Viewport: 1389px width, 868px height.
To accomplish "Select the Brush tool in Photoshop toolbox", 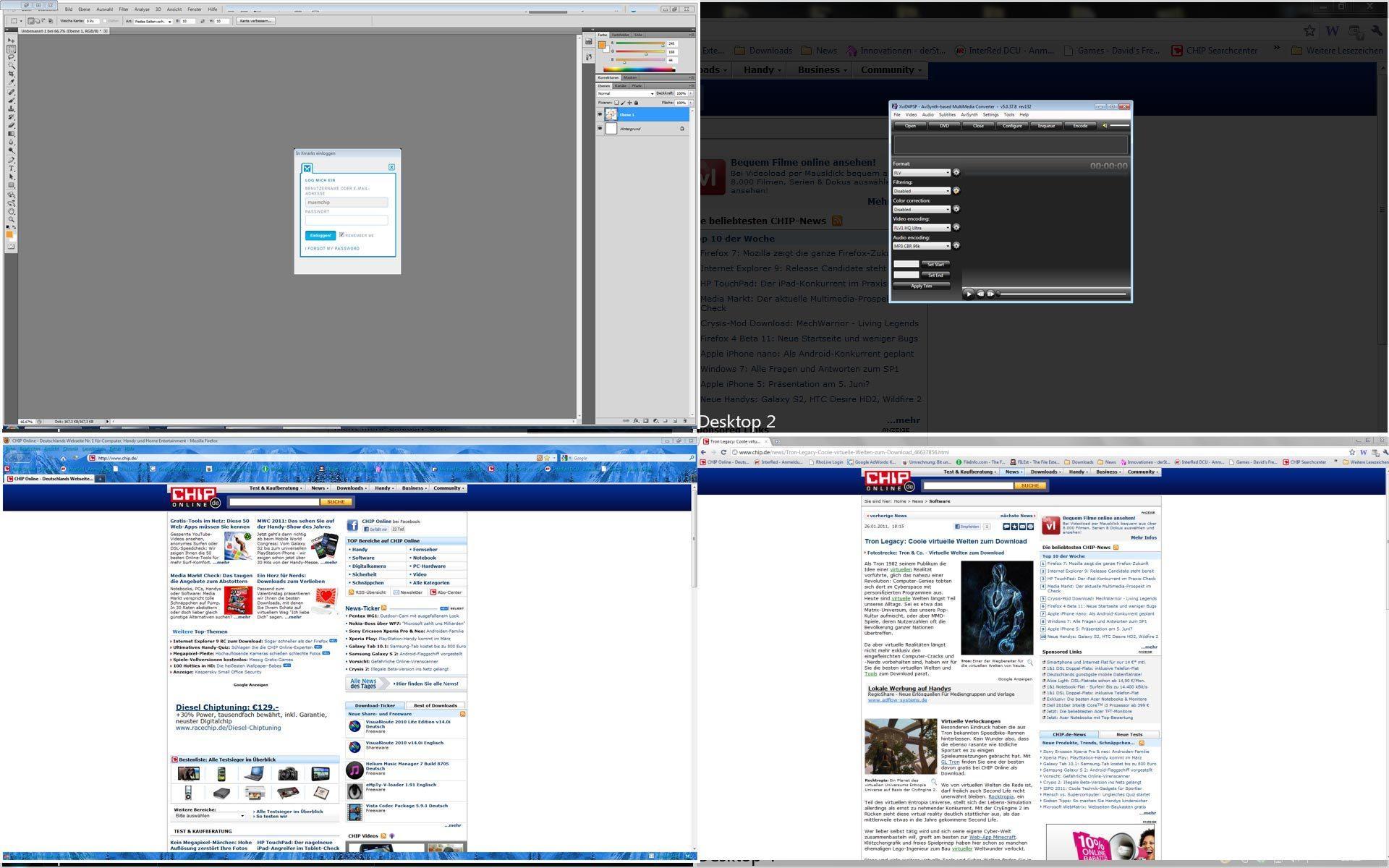I will pos(9,100).
